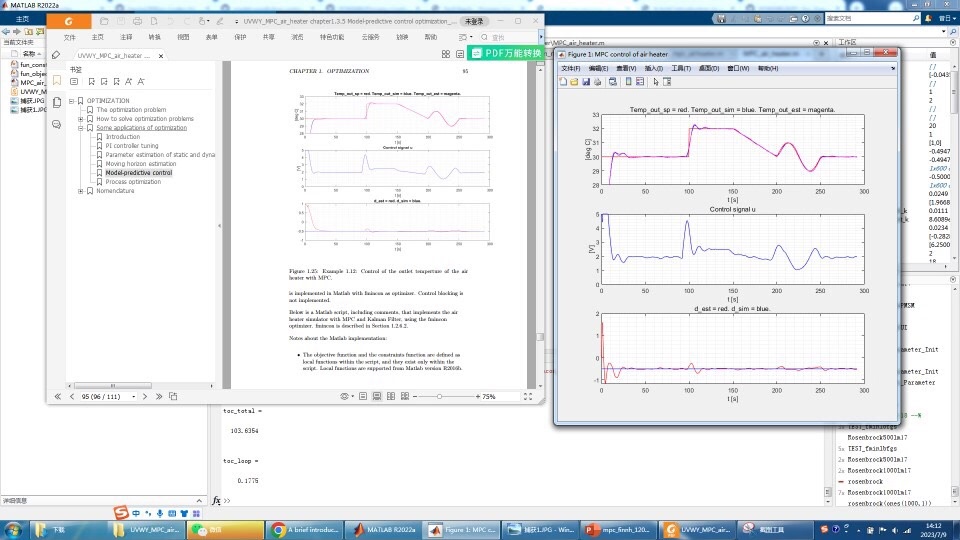
Task: Open Chrome taskbar item
Action: click(x=304, y=530)
